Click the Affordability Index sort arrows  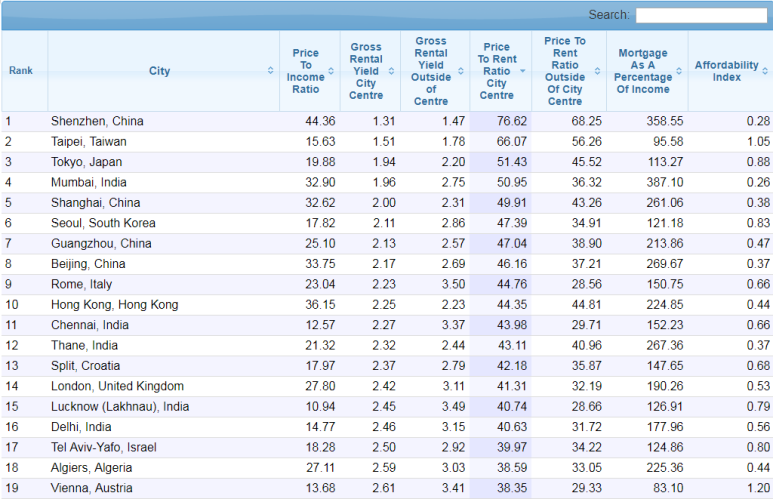coord(764,71)
